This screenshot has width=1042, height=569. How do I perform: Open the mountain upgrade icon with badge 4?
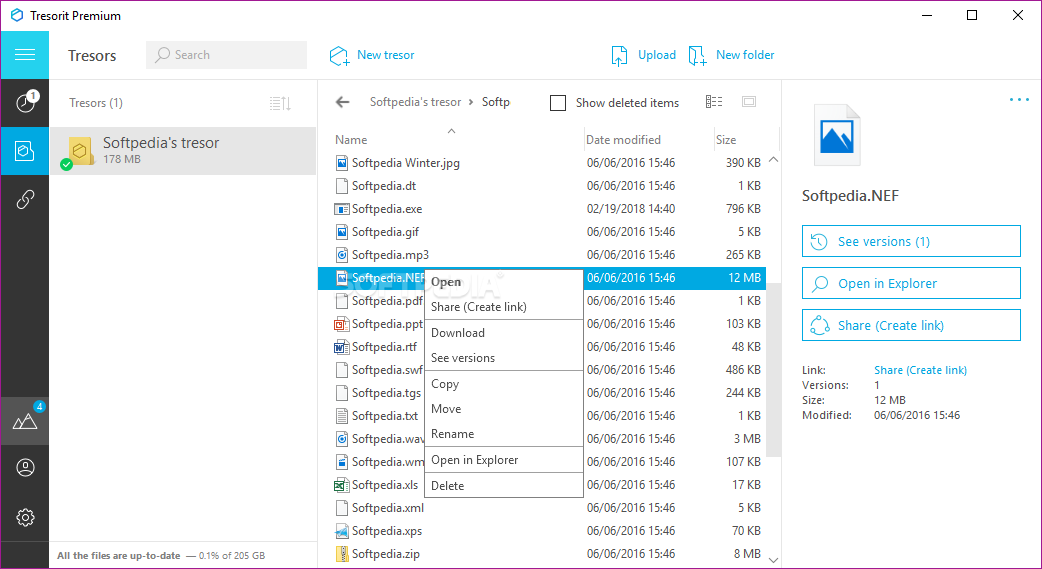coord(25,421)
